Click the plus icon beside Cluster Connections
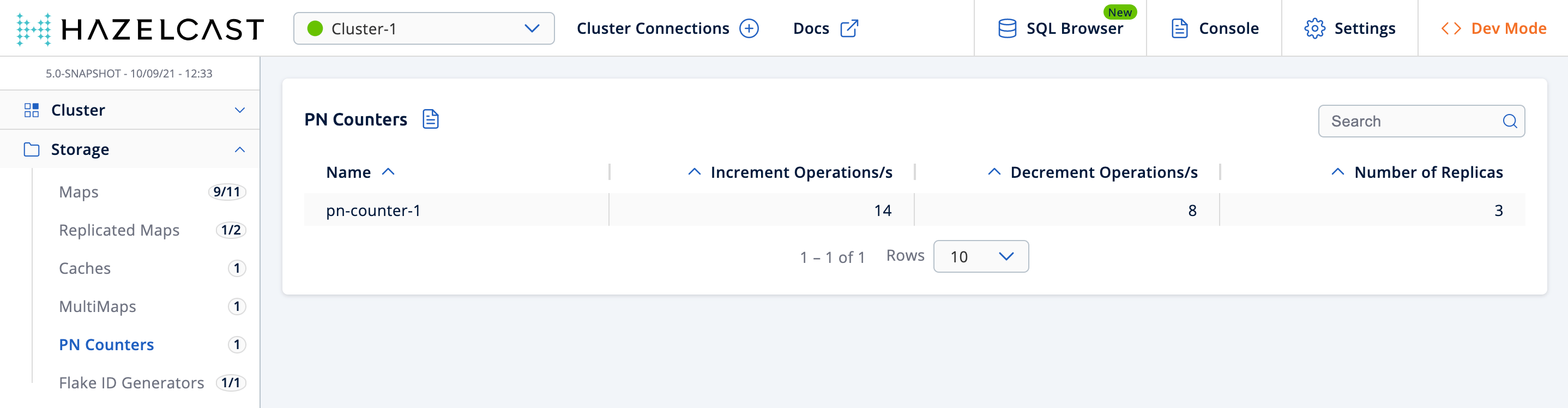1568x408 pixels. [749, 28]
